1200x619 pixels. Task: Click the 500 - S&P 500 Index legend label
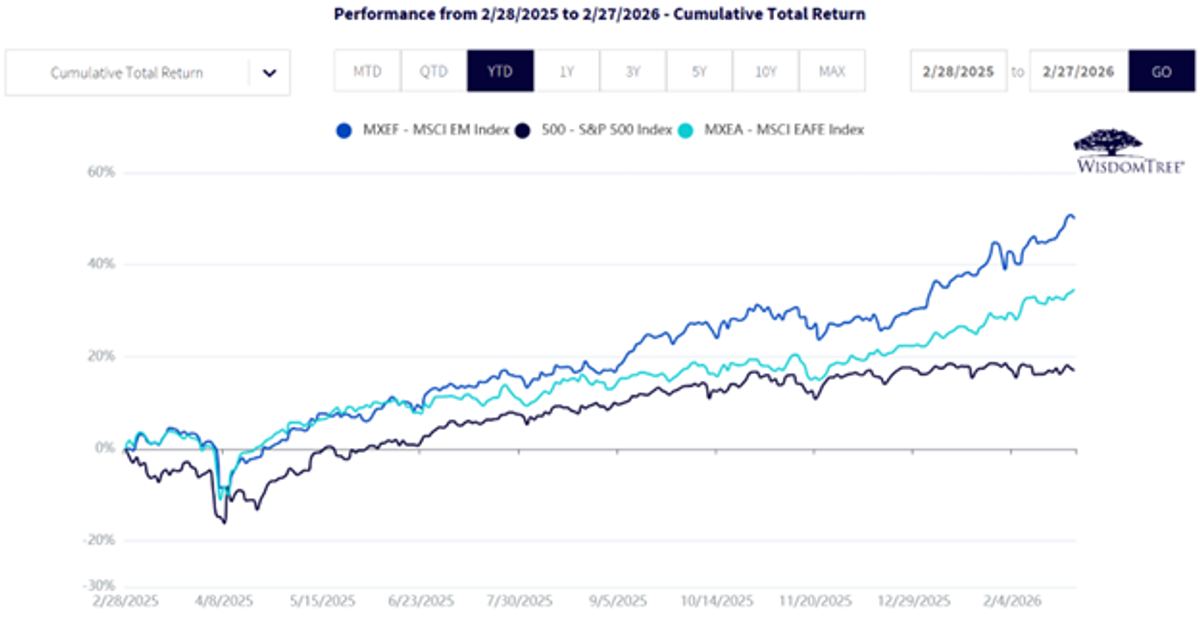(607, 130)
